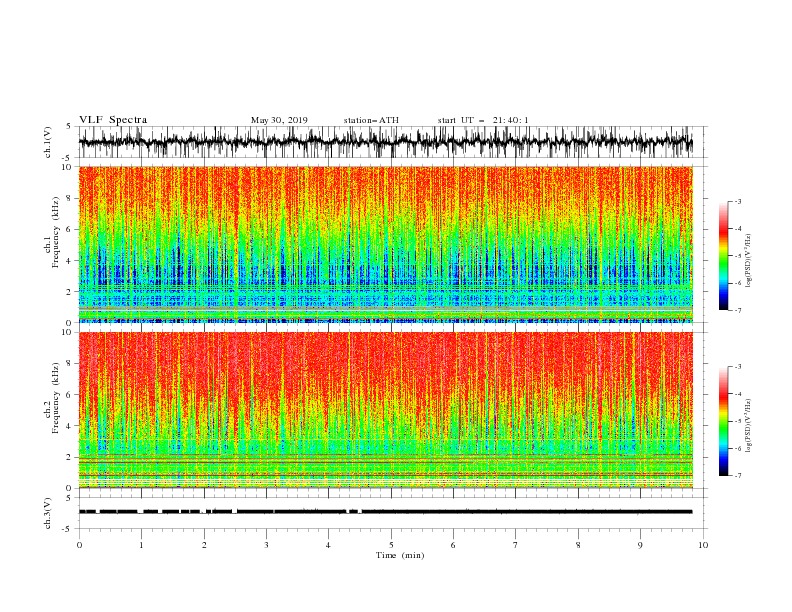Click the ch.2 spectrogram plot area
This screenshot has width=792, height=612.
click(x=385, y=410)
